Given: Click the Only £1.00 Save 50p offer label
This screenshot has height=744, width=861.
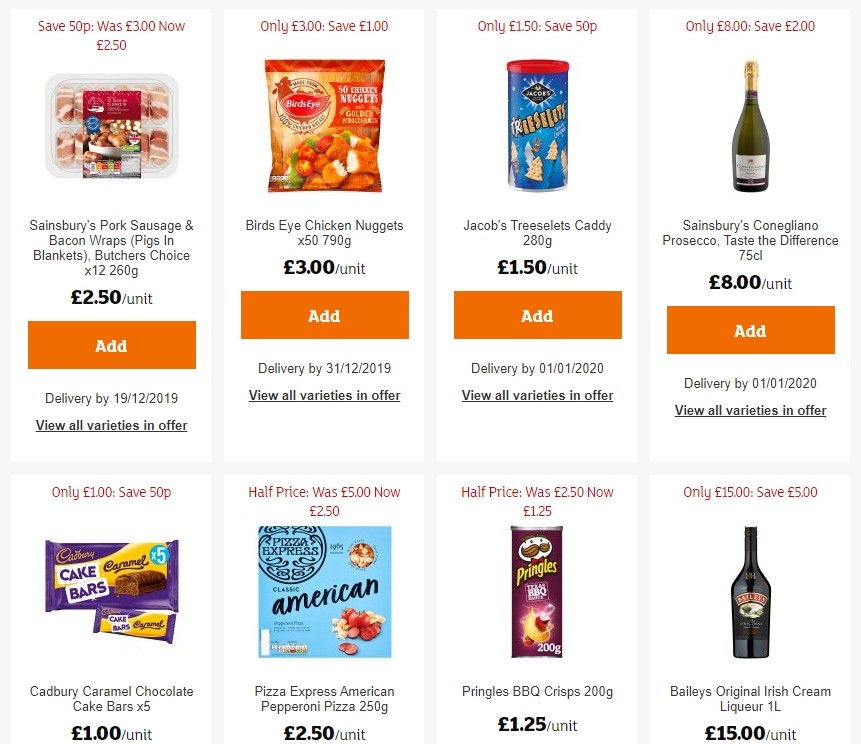Looking at the screenshot, I should pos(111,492).
